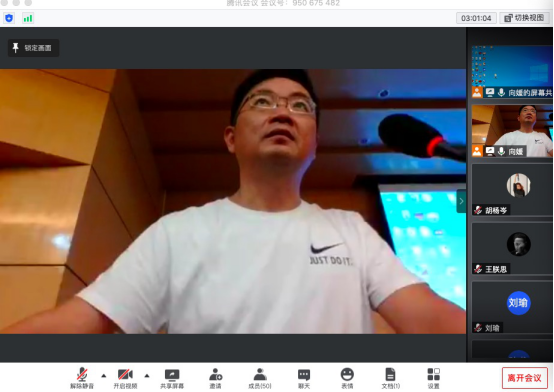Click 离开会议 leave meeting button
The height and width of the screenshot is (392, 554).
pyautogui.click(x=525, y=378)
